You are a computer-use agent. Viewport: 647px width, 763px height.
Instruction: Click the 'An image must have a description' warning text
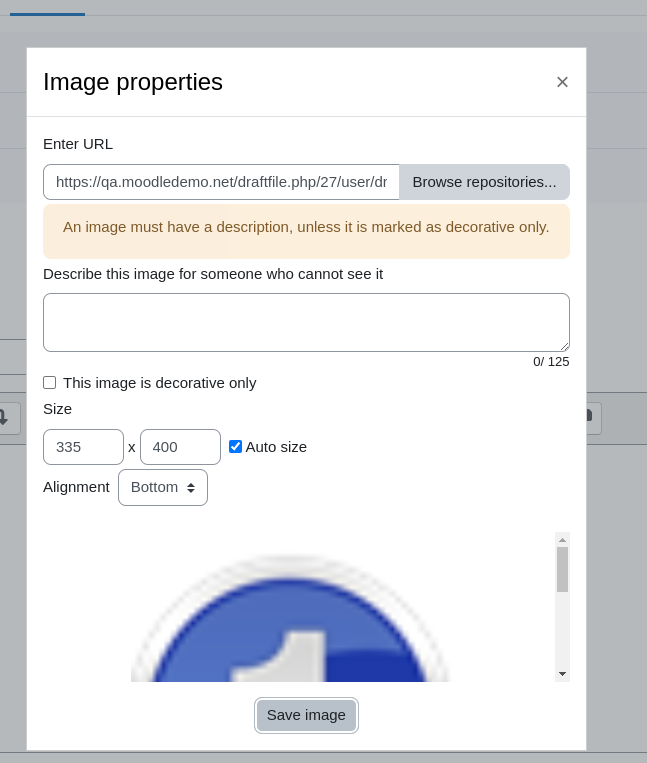(x=306, y=227)
